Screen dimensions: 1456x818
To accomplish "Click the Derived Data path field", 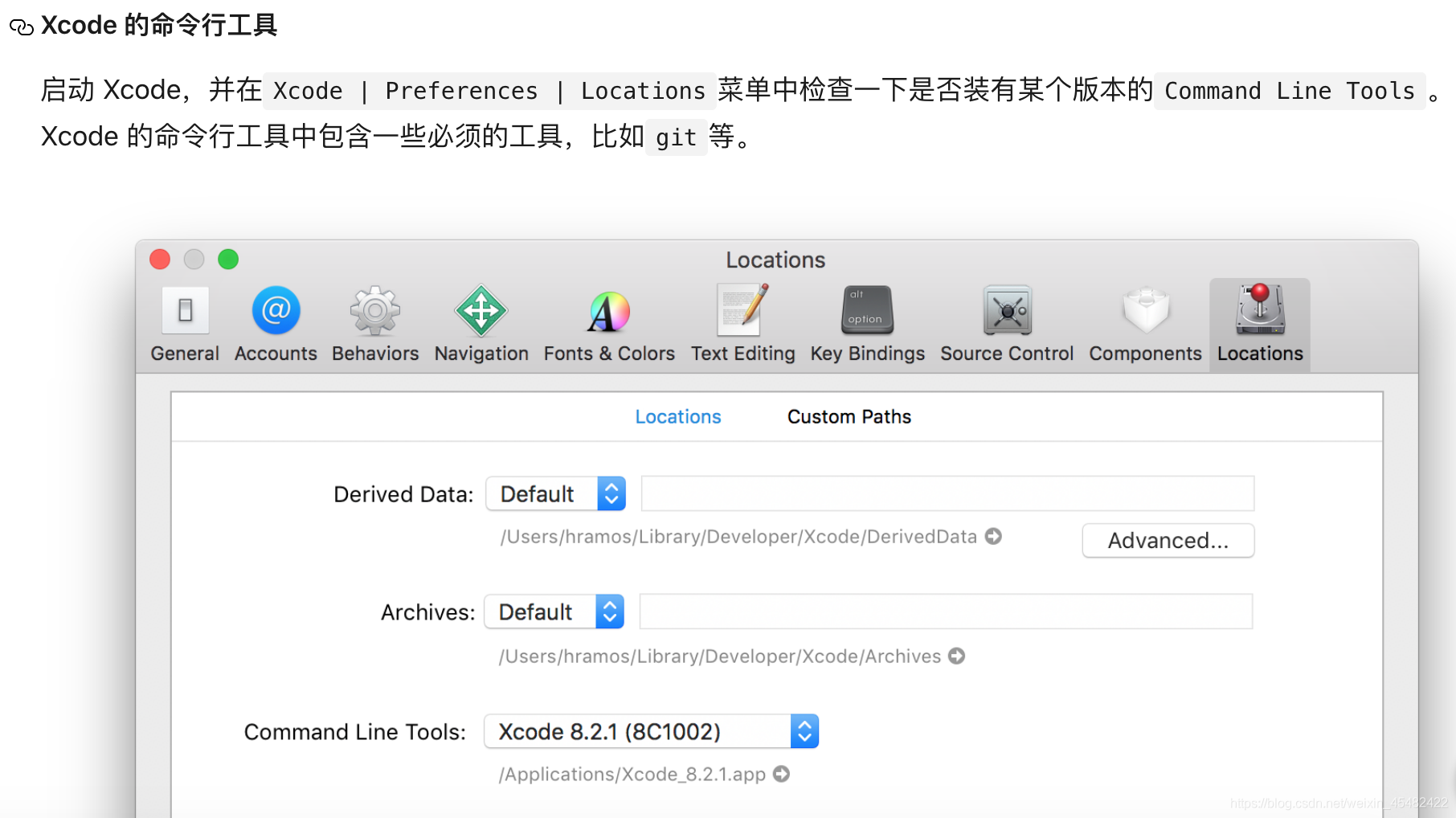I will pyautogui.click(x=948, y=493).
